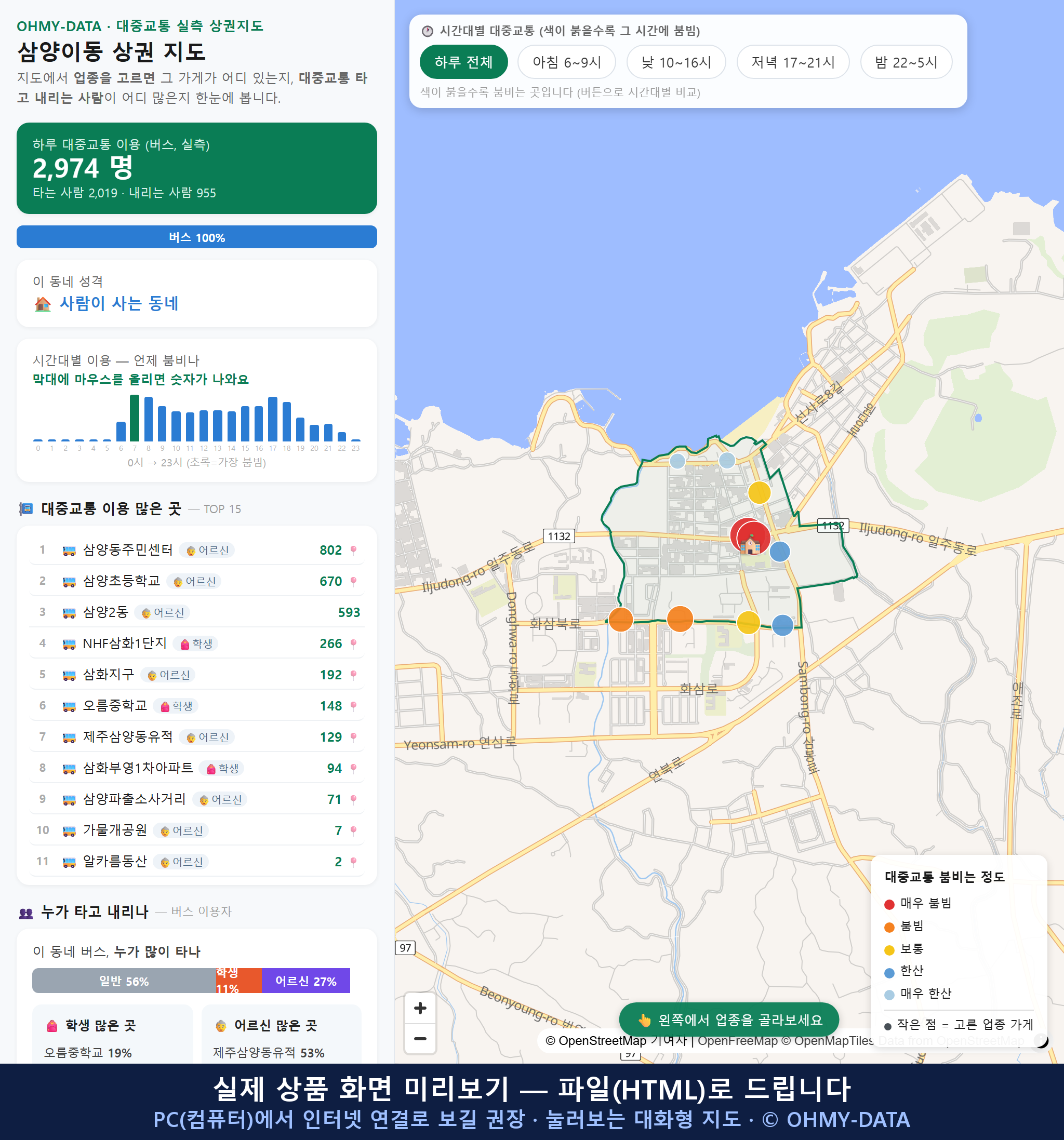Click the 삼양동주민센터 stop name

coord(128,550)
